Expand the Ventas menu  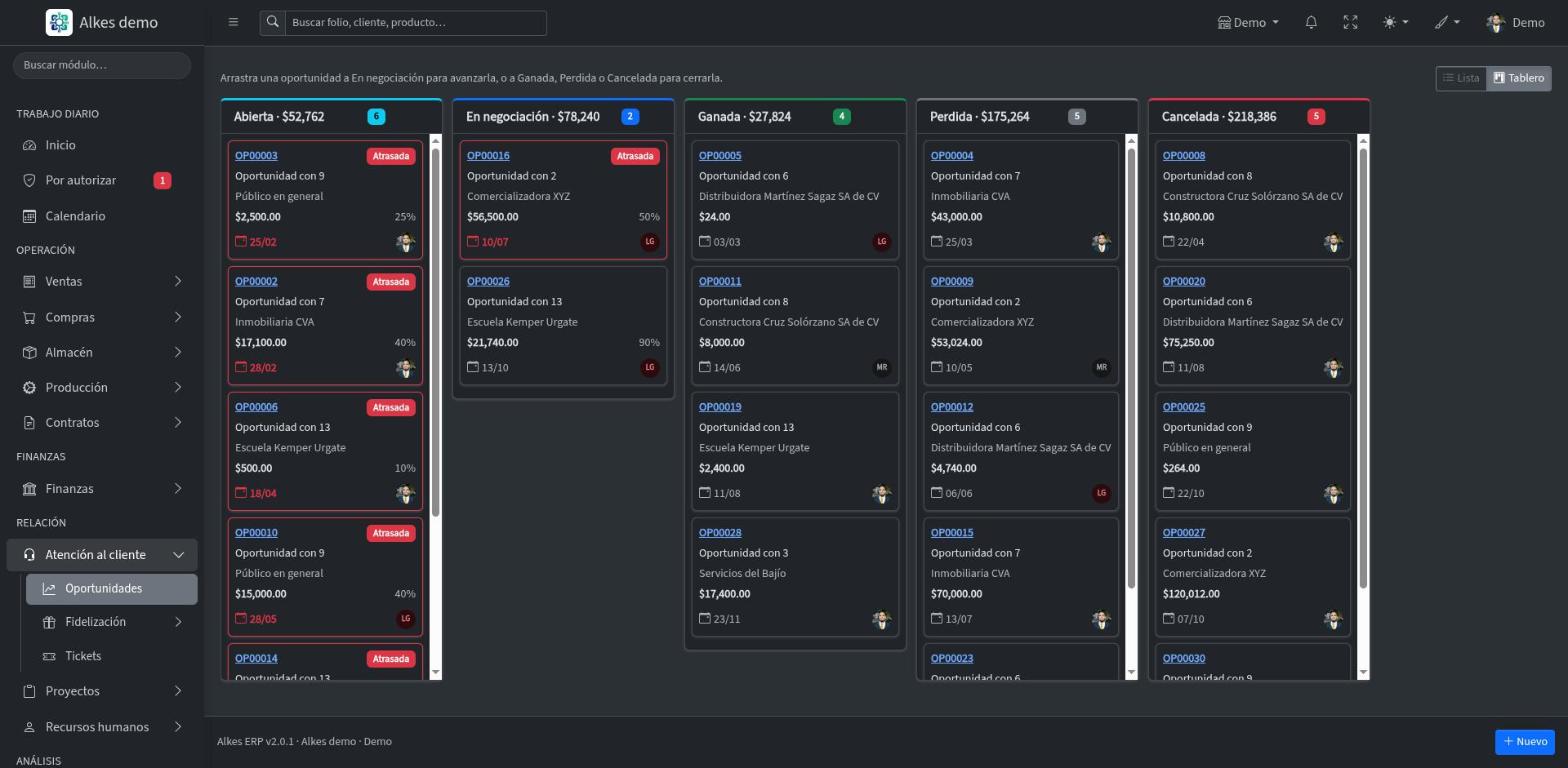pyautogui.click(x=102, y=281)
